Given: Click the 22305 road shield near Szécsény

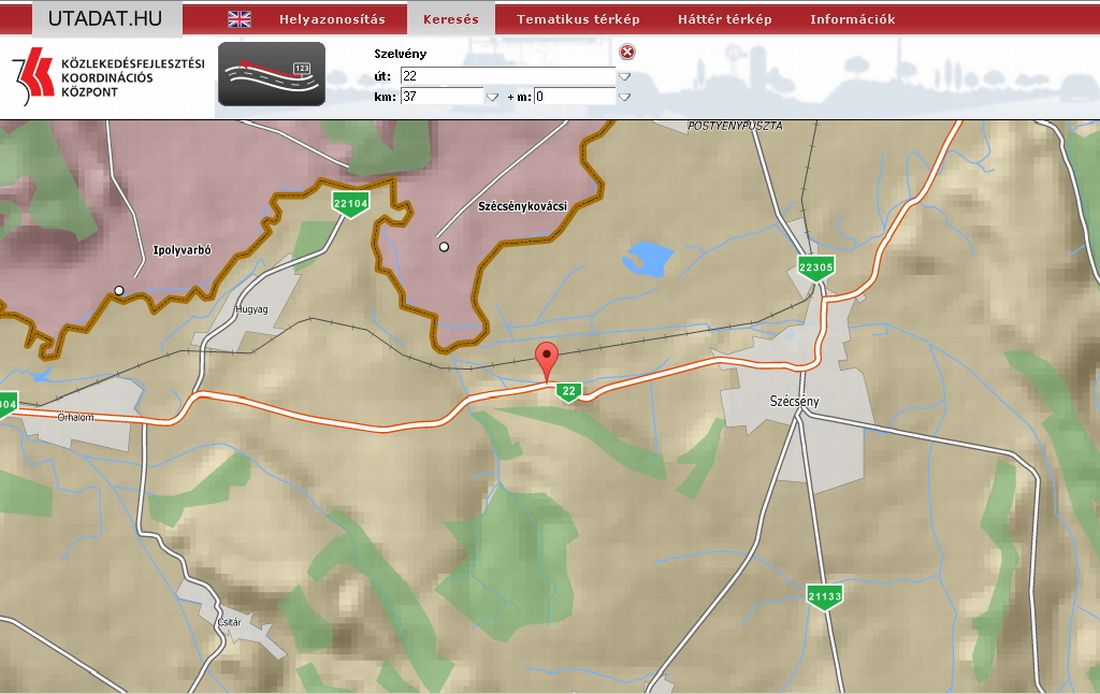Looking at the screenshot, I should (x=816, y=266).
